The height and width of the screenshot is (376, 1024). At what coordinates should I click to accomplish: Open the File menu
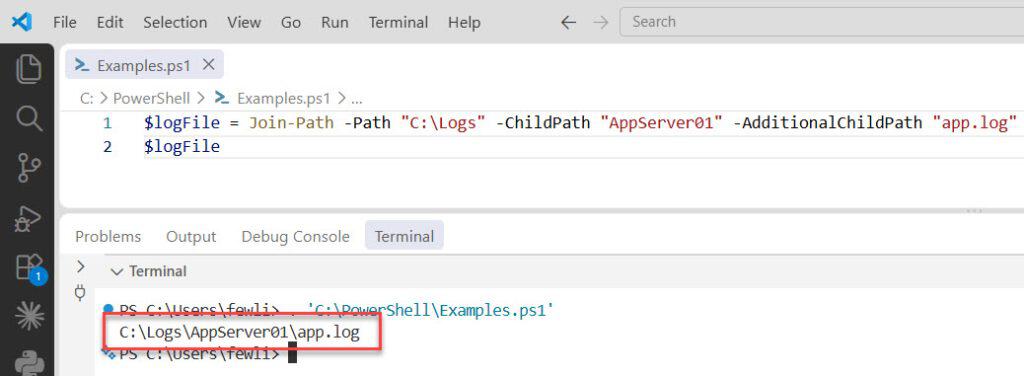tap(65, 22)
